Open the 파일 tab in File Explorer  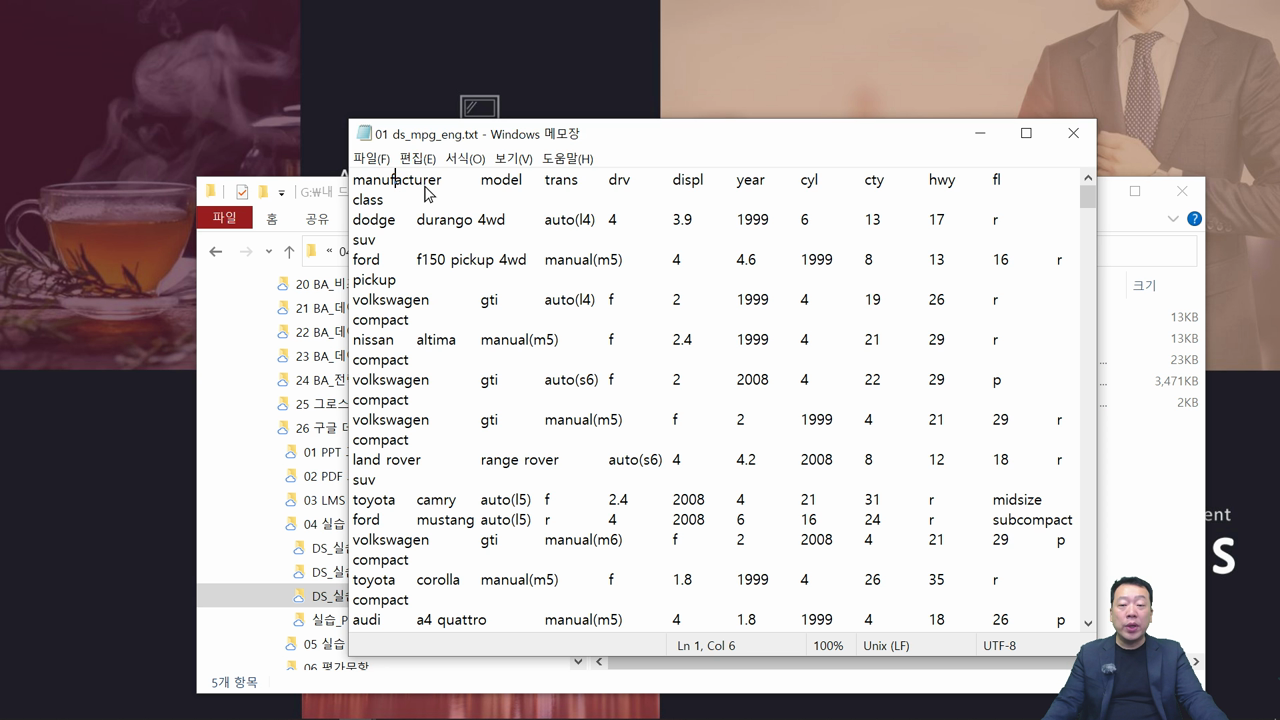pos(224,218)
